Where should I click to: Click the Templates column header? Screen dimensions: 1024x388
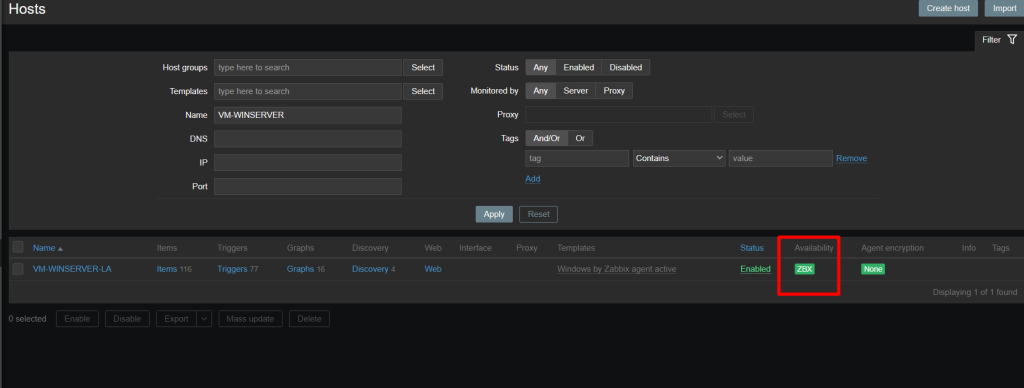tap(576, 248)
